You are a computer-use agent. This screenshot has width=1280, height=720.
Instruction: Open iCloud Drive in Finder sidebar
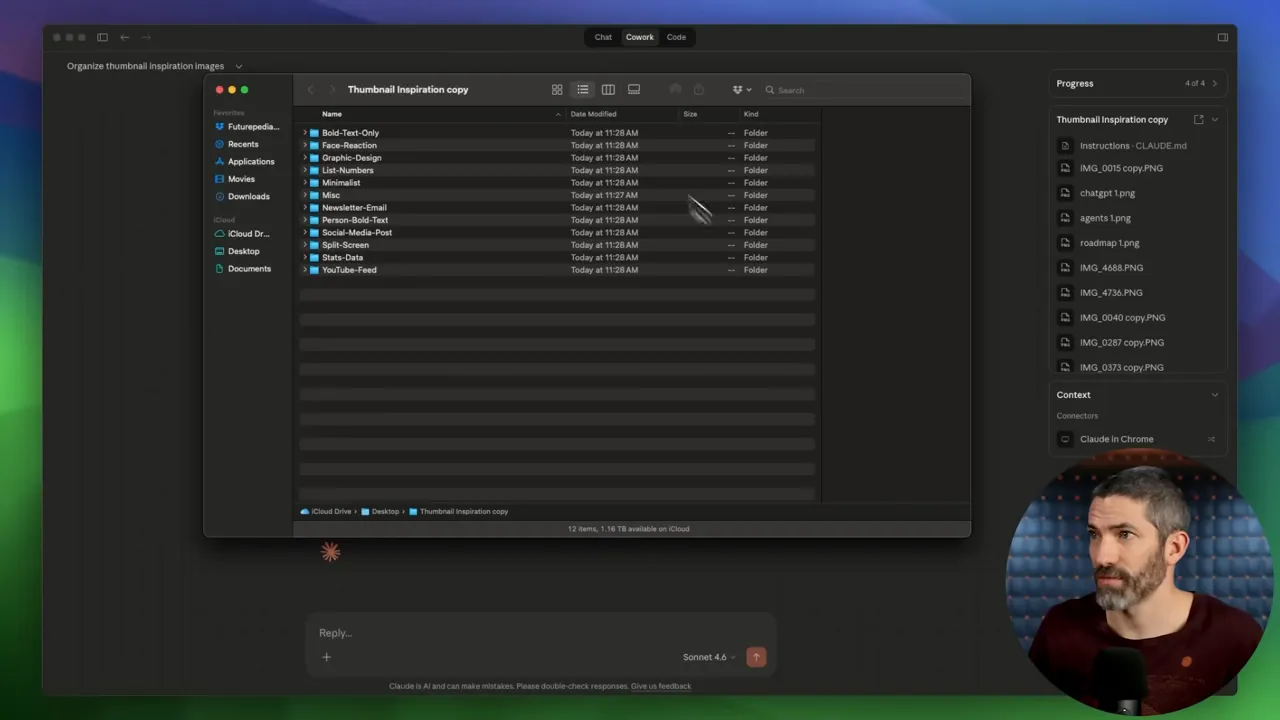click(x=241, y=234)
